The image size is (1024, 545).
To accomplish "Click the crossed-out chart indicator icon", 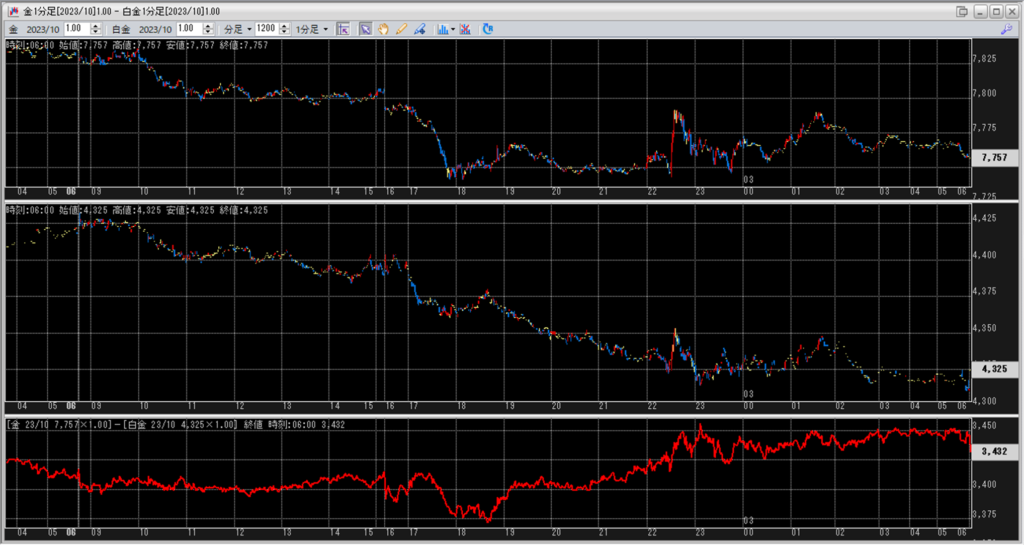I will click(466, 29).
